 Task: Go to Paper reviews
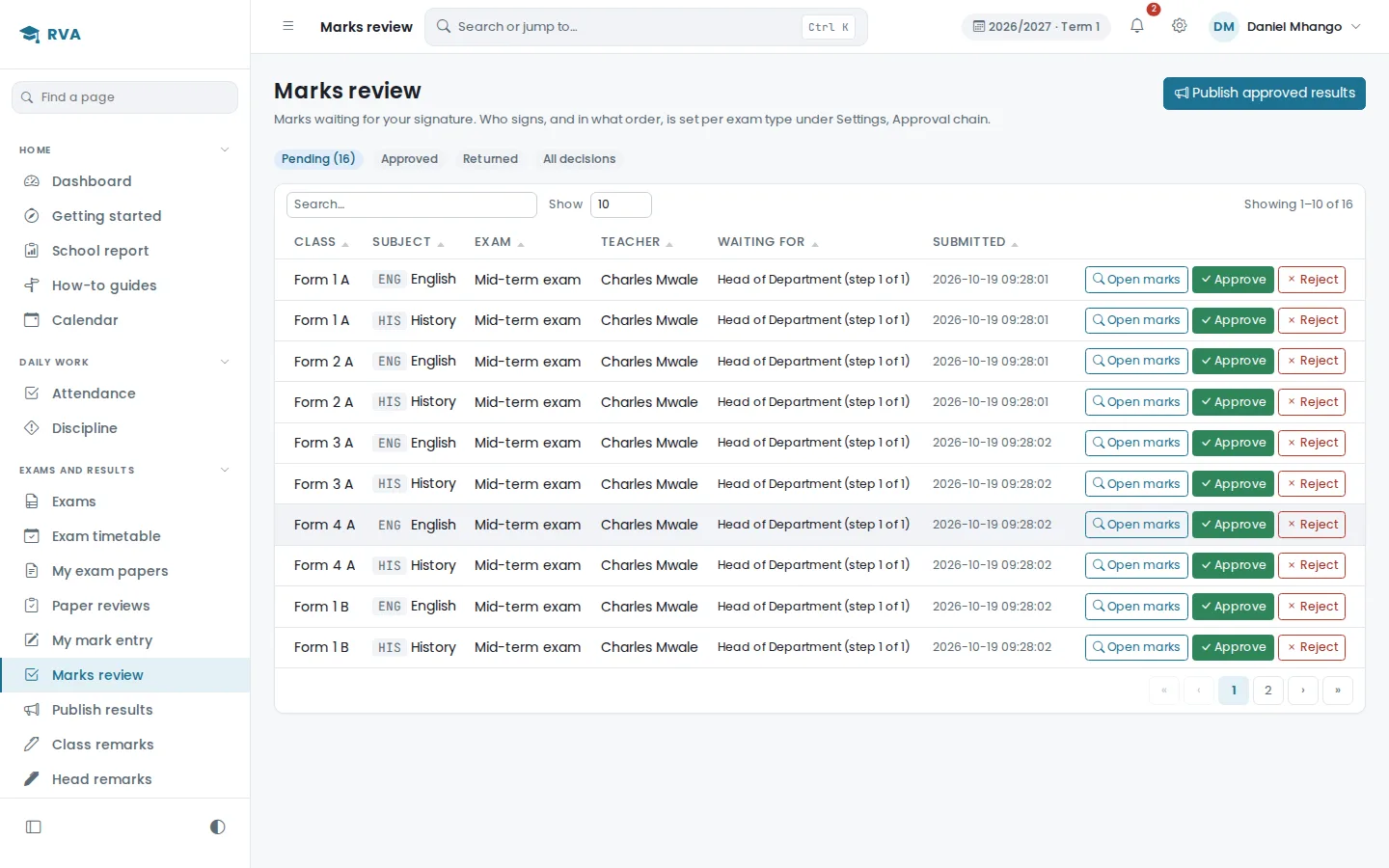pyautogui.click(x=125, y=606)
